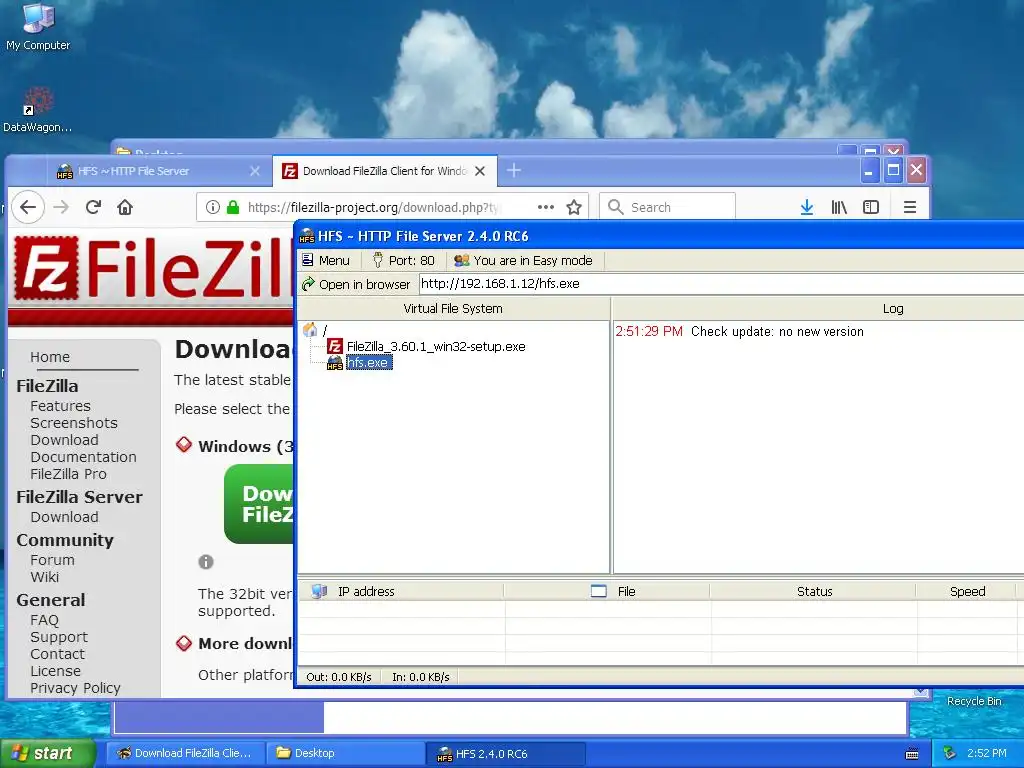Click the Firefox Search box
This screenshot has width=1024, height=768.
[667, 208]
